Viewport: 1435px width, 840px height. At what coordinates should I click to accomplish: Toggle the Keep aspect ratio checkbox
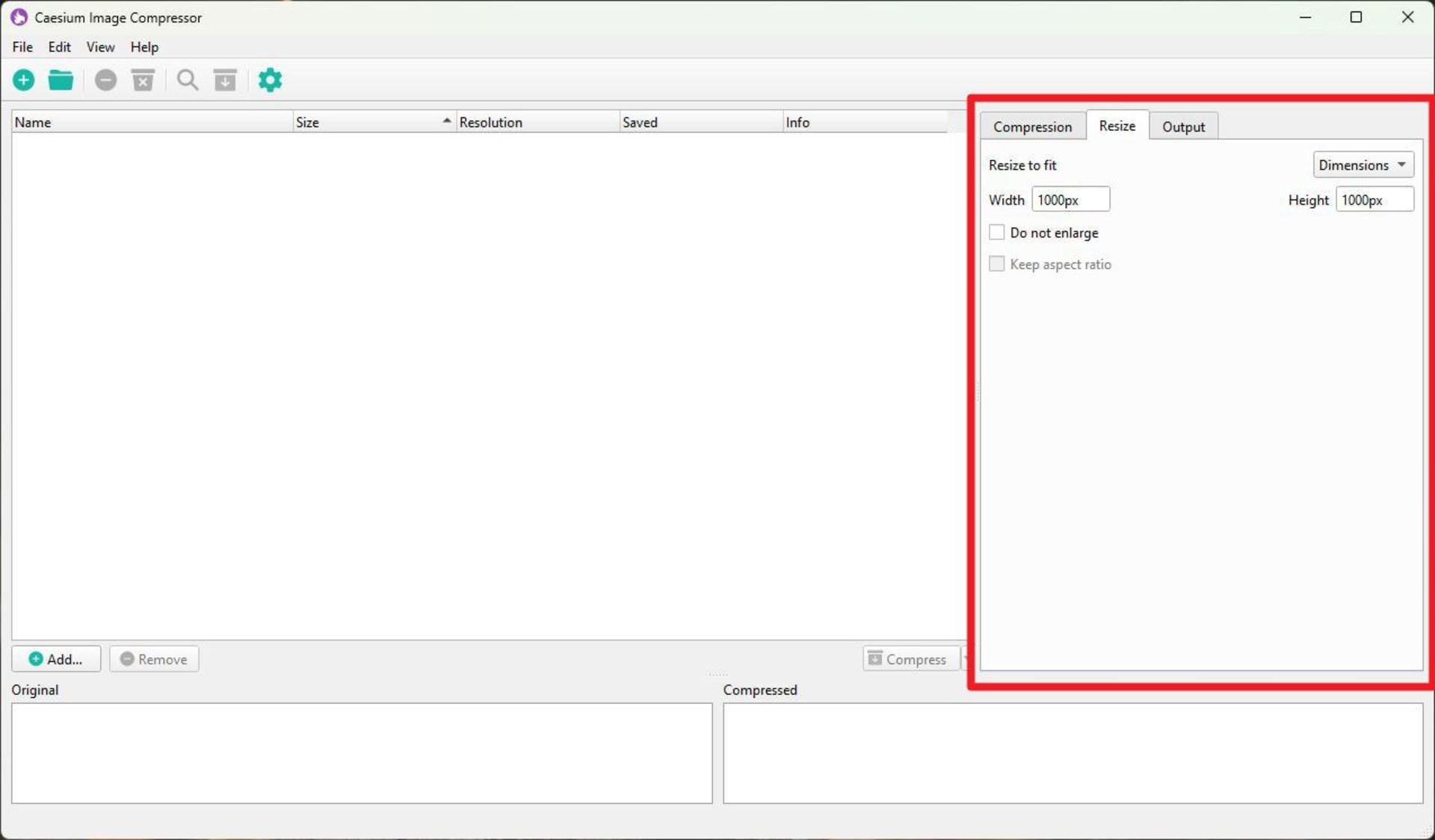click(x=996, y=264)
